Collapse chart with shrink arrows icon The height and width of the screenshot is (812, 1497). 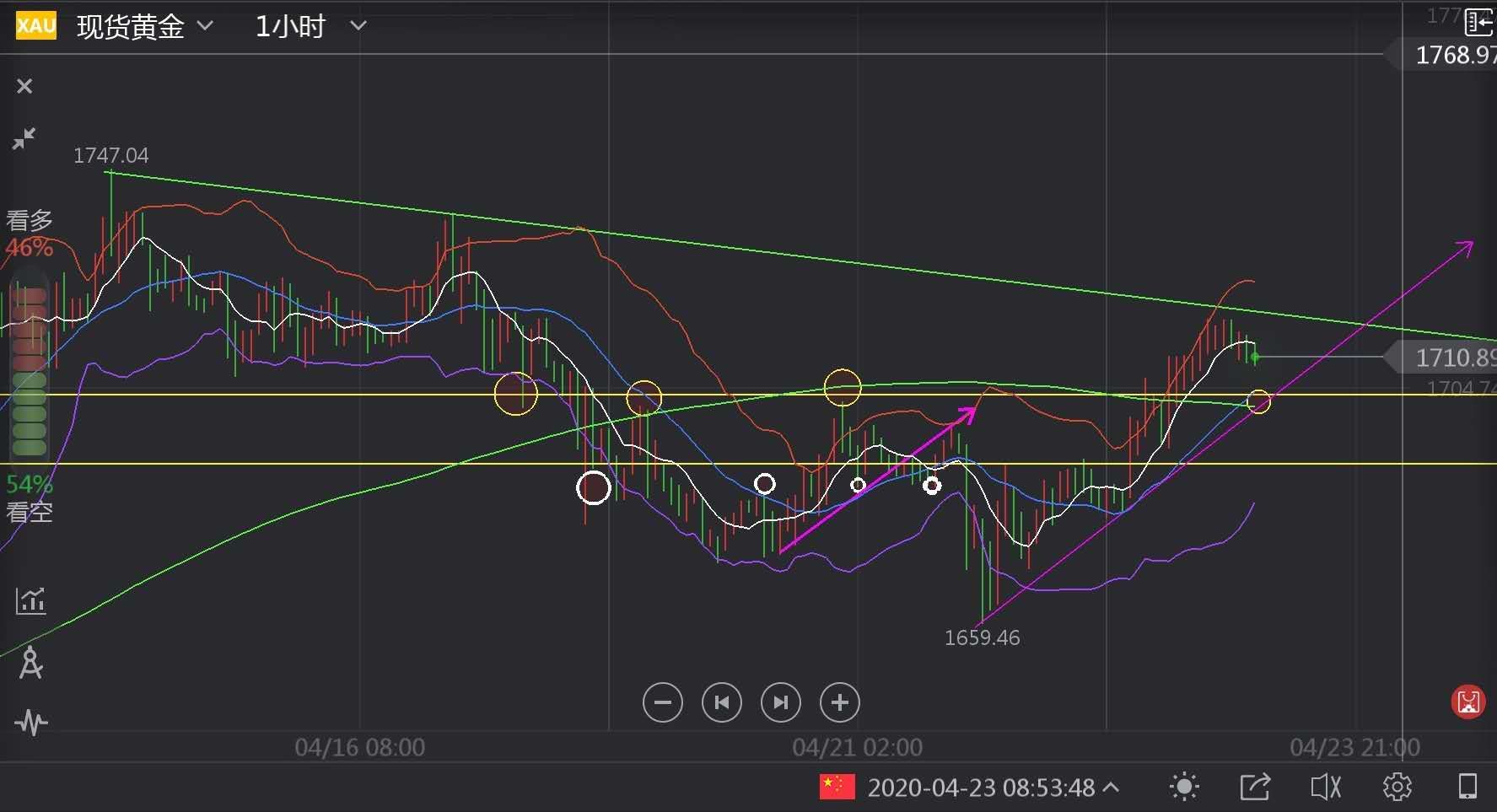pyautogui.click(x=24, y=138)
